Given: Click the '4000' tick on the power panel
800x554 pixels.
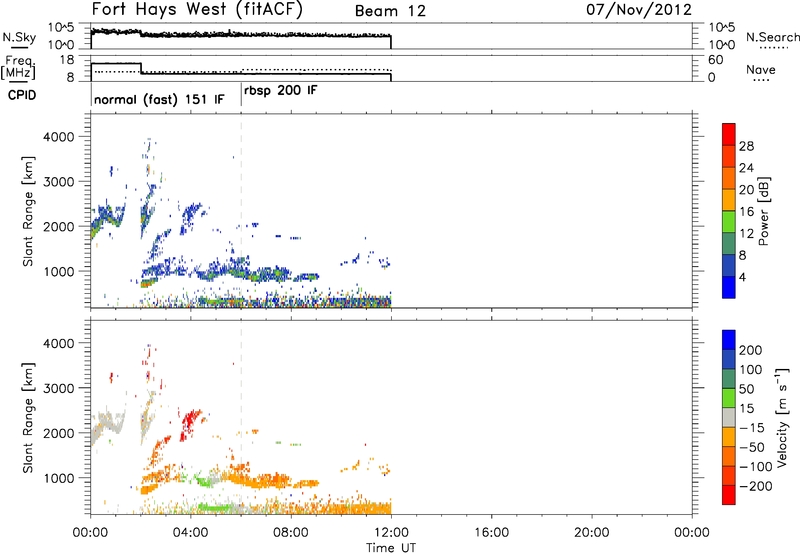Looking at the screenshot, I should 58,137.
